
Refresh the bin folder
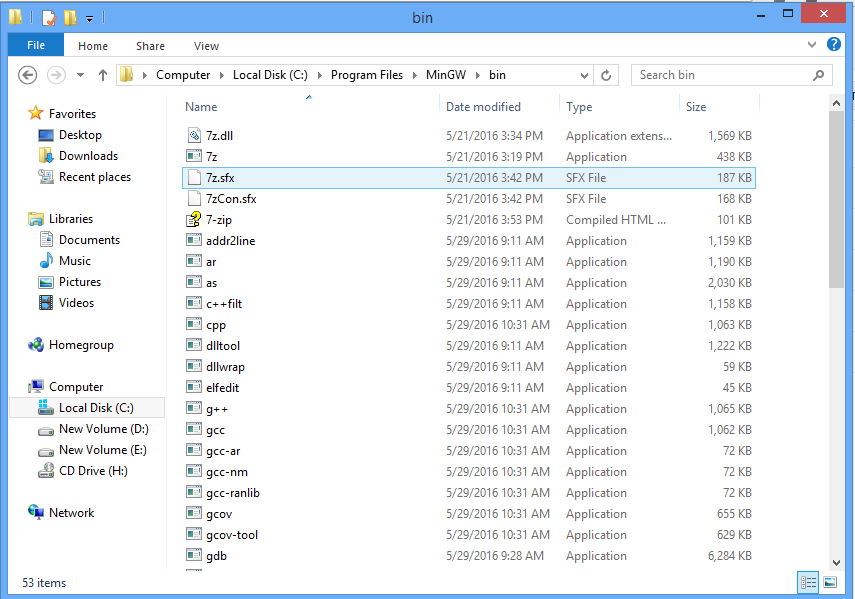606,75
